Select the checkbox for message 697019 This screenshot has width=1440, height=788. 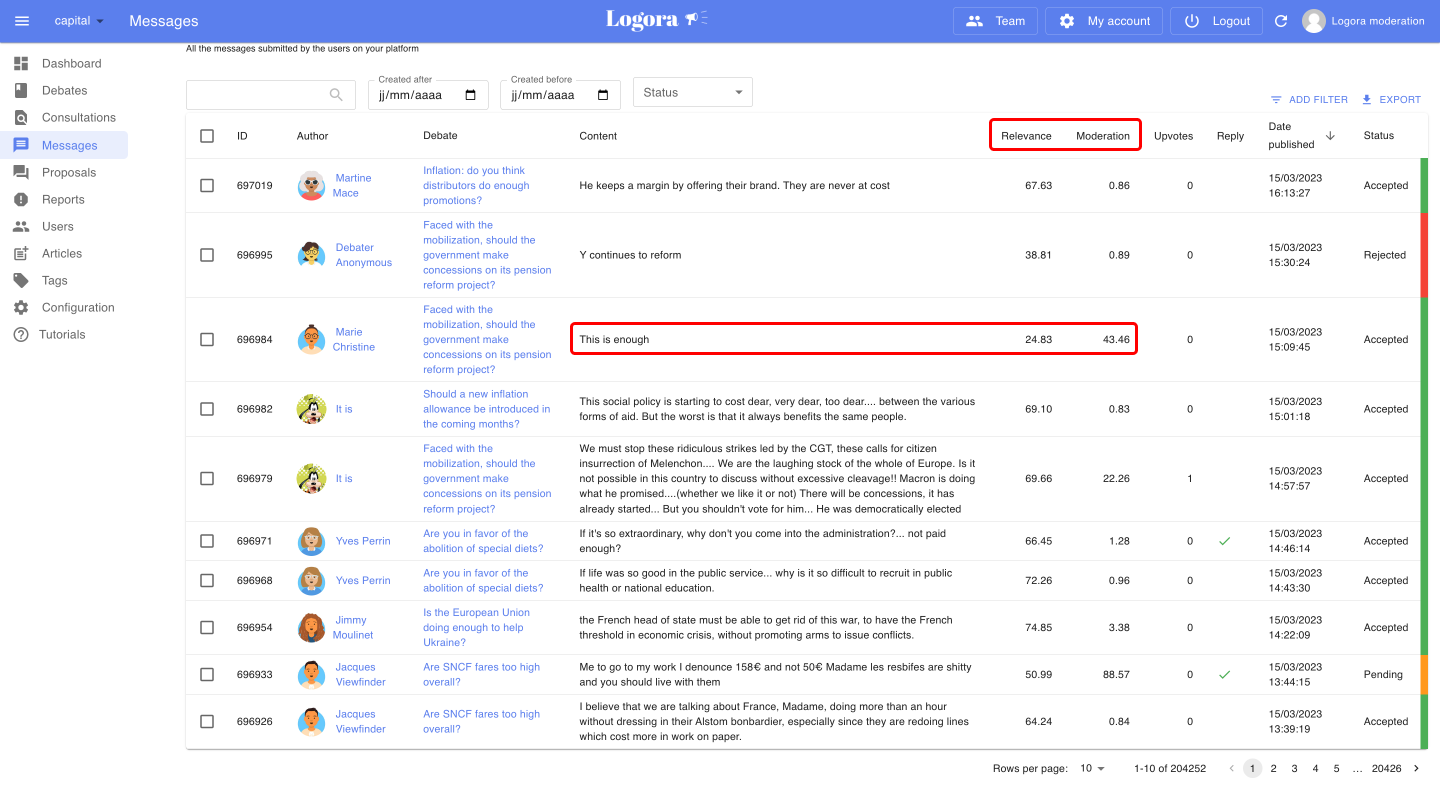[207, 185]
